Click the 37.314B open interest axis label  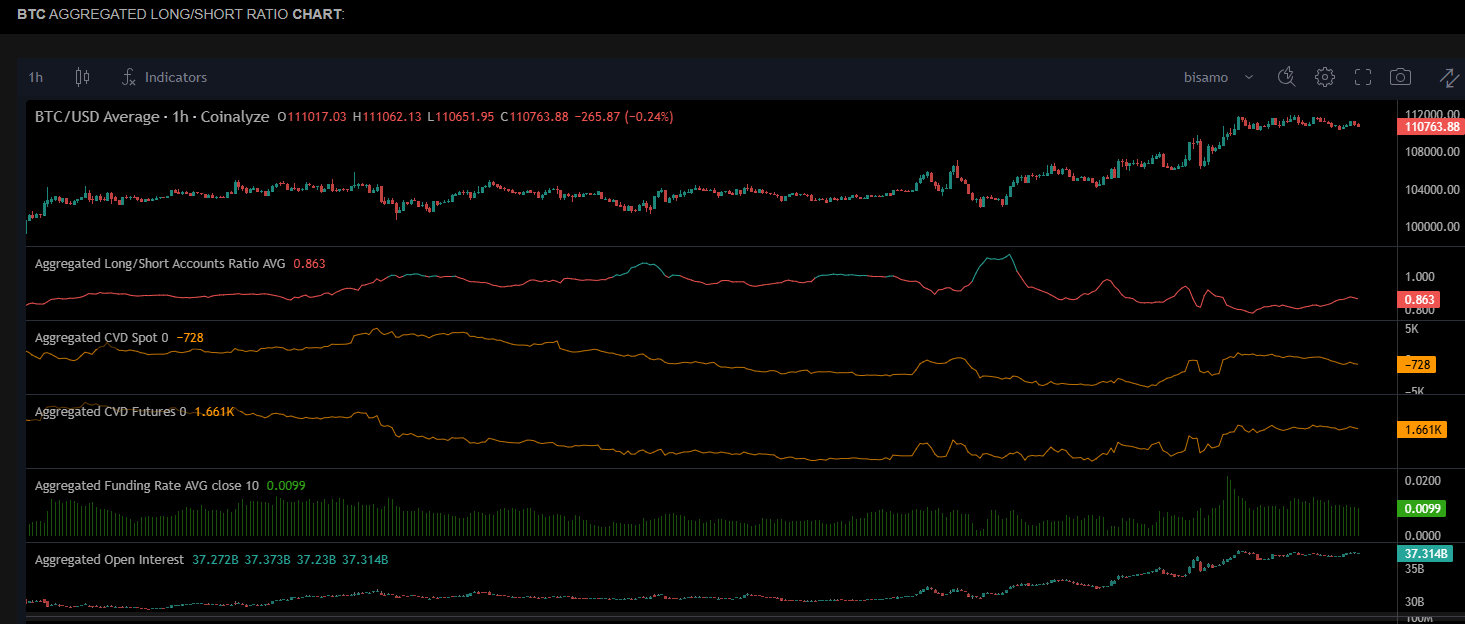tap(1426, 553)
